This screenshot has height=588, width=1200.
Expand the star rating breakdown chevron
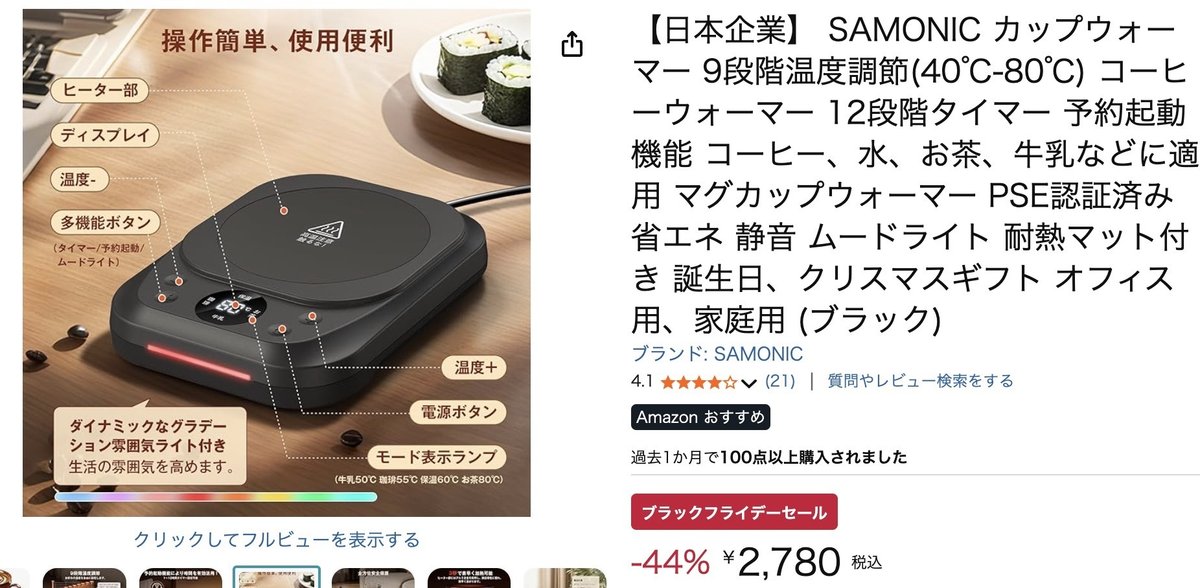click(749, 382)
